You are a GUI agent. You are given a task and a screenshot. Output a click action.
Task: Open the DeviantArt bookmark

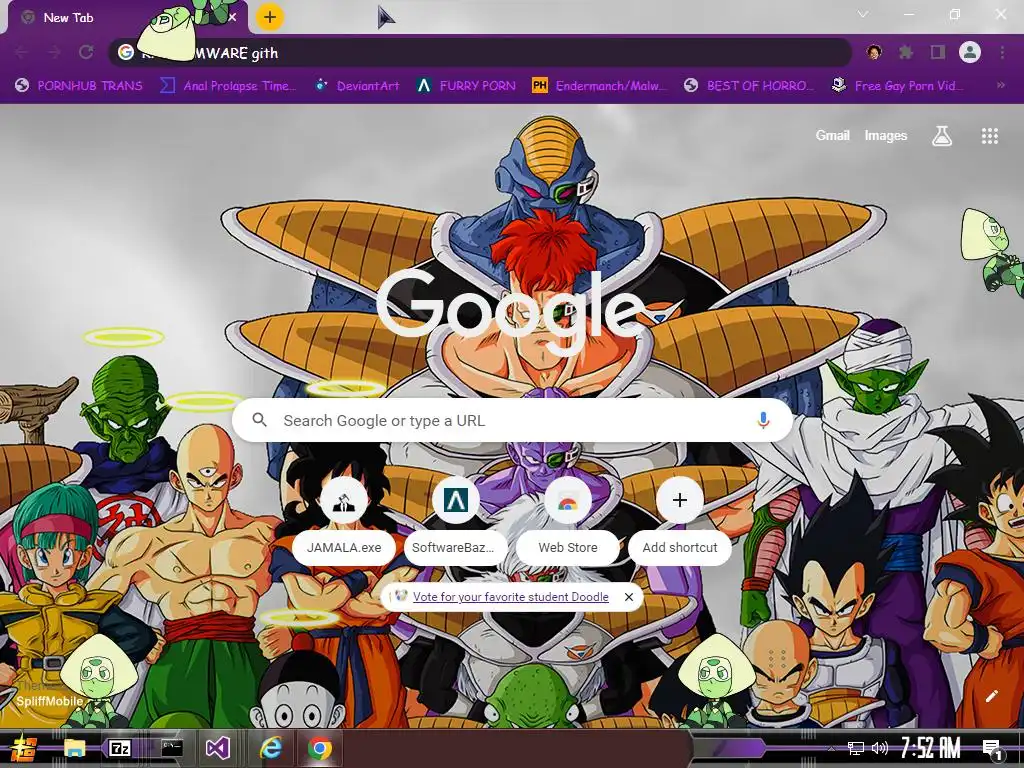[x=357, y=86]
